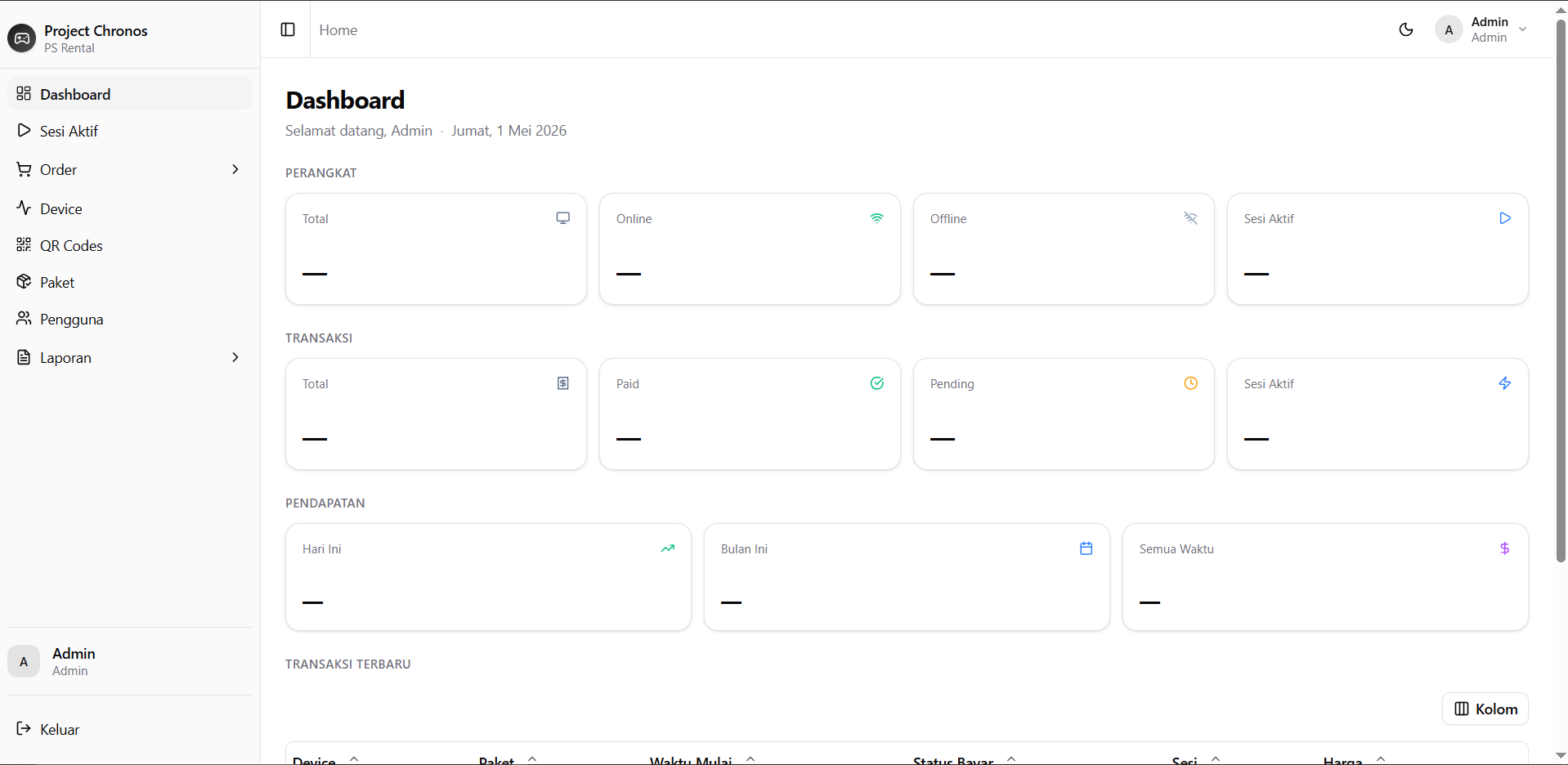Click the Online card label
Image resolution: width=1568 pixels, height=765 pixels.
pos(634,219)
